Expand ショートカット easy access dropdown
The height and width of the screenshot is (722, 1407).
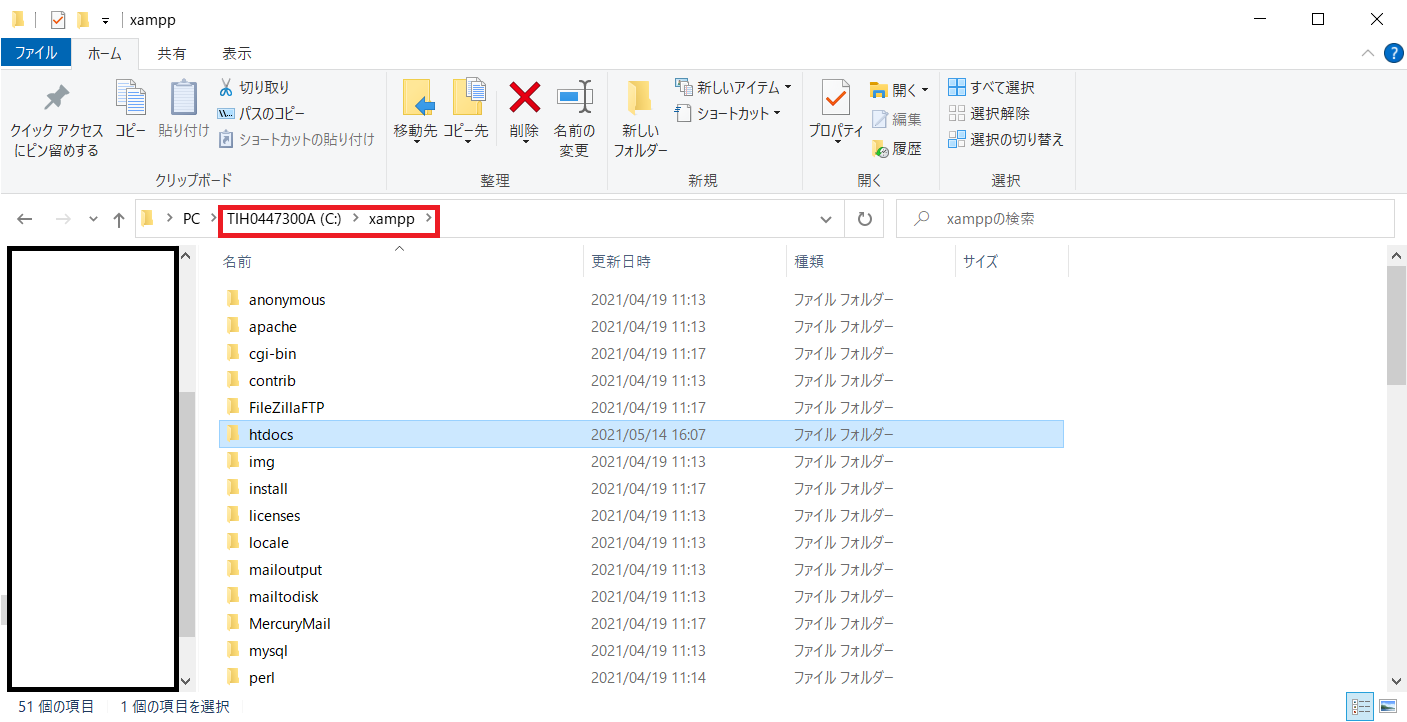[x=777, y=113]
